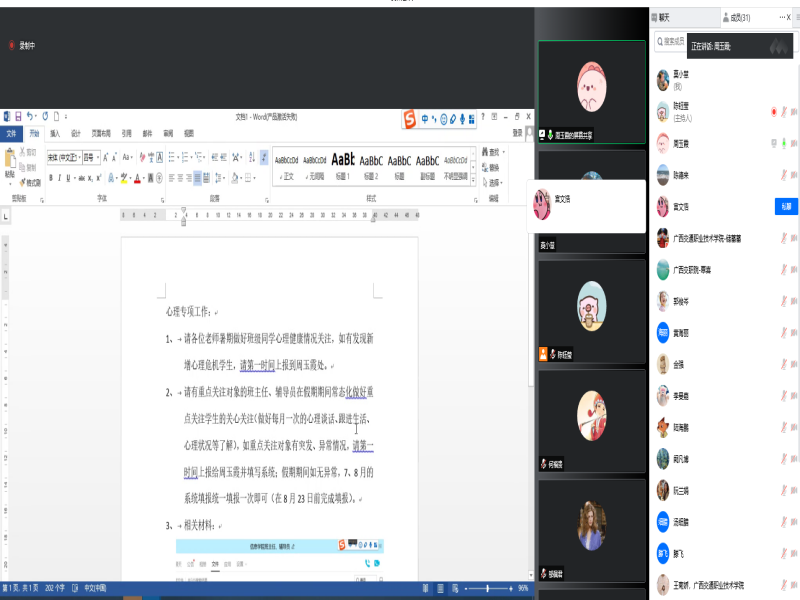Click the Save icon in Word's title bar
800x600 pixels.
coord(18,117)
